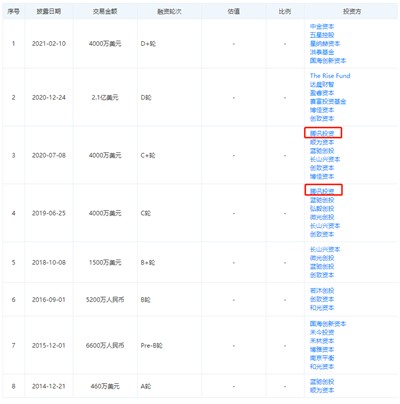Select date cell 2015-12-01
Image resolution: width=400 pixels, height=404 pixels.
(49, 346)
